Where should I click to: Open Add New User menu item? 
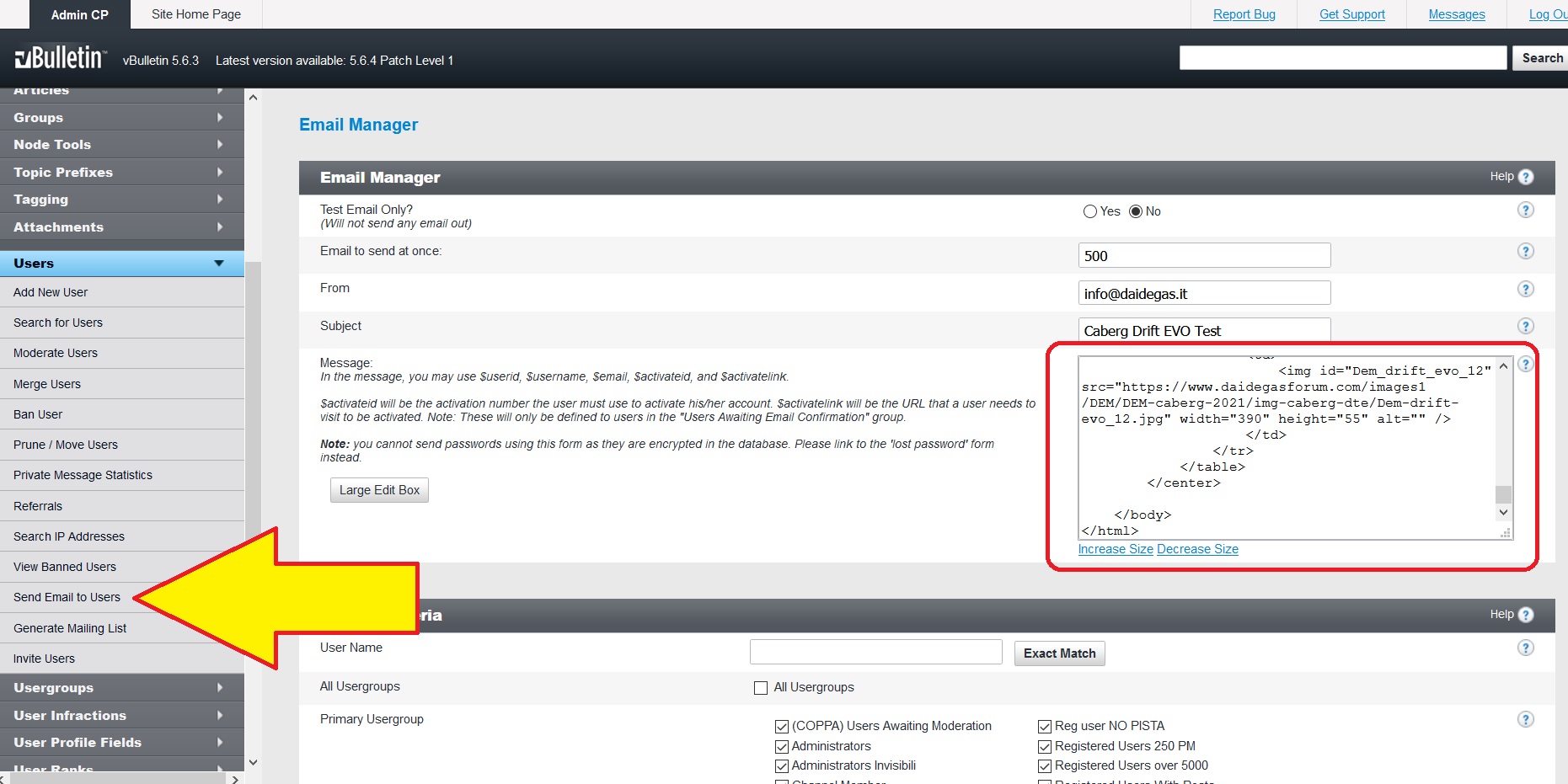[122, 292]
